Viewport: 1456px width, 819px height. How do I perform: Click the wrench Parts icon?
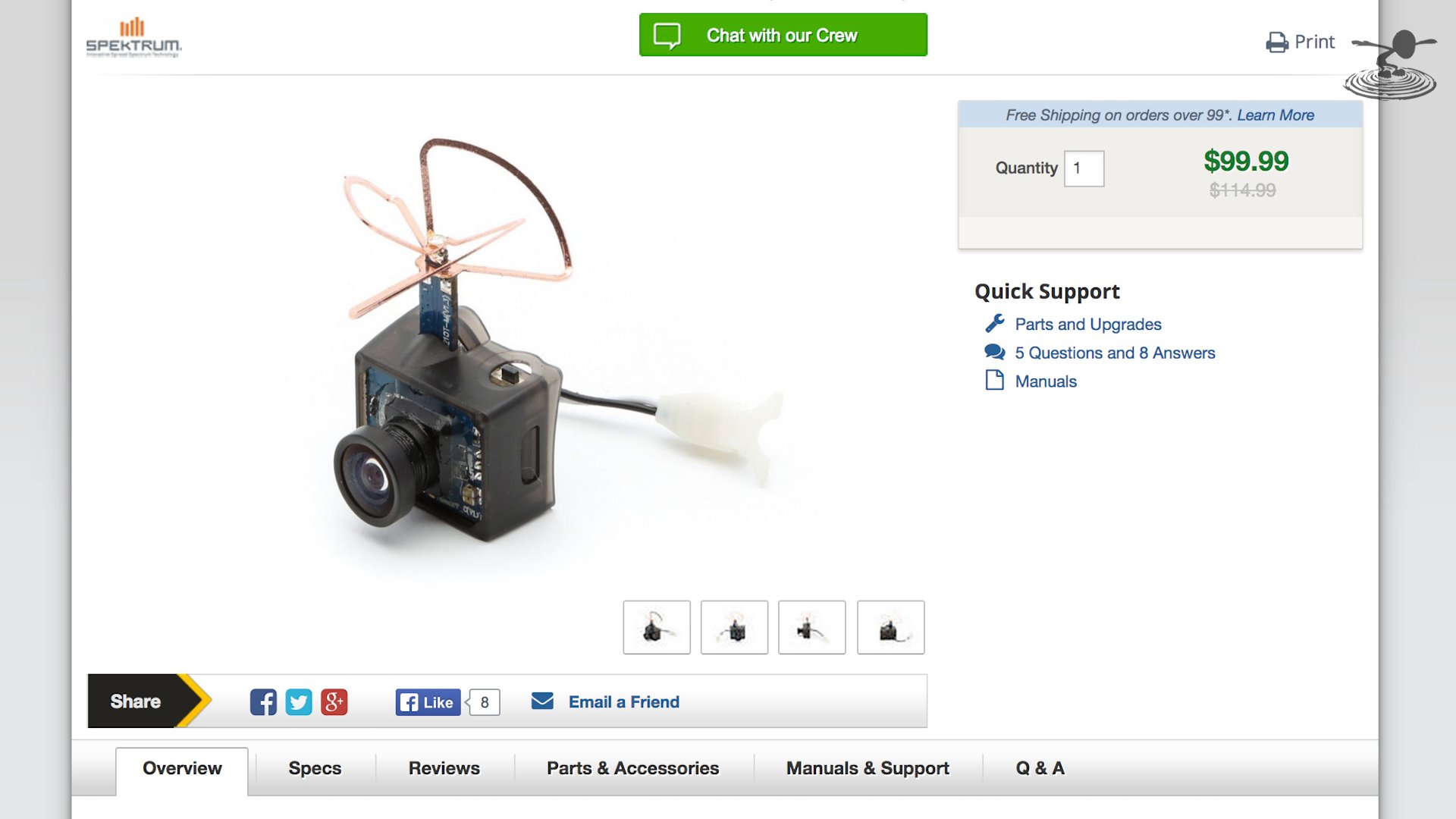(x=995, y=324)
